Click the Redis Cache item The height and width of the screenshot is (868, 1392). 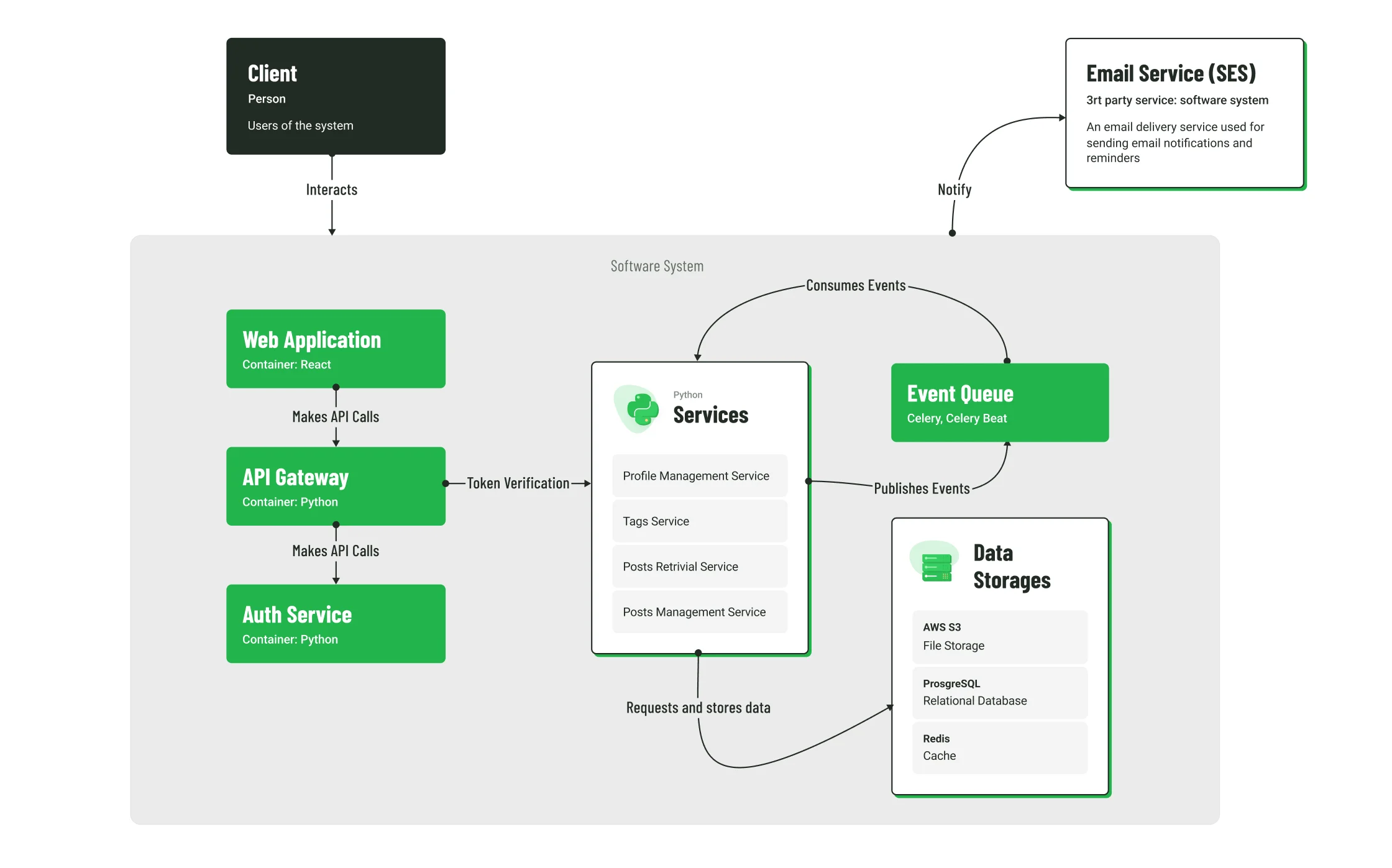[1000, 747]
